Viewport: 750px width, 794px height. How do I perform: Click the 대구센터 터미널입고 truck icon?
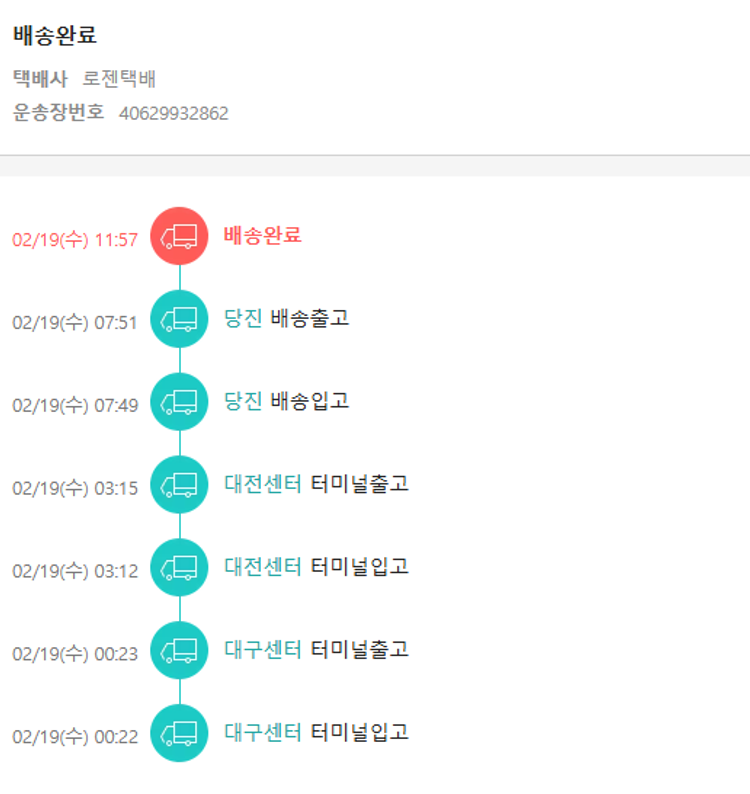(179, 733)
